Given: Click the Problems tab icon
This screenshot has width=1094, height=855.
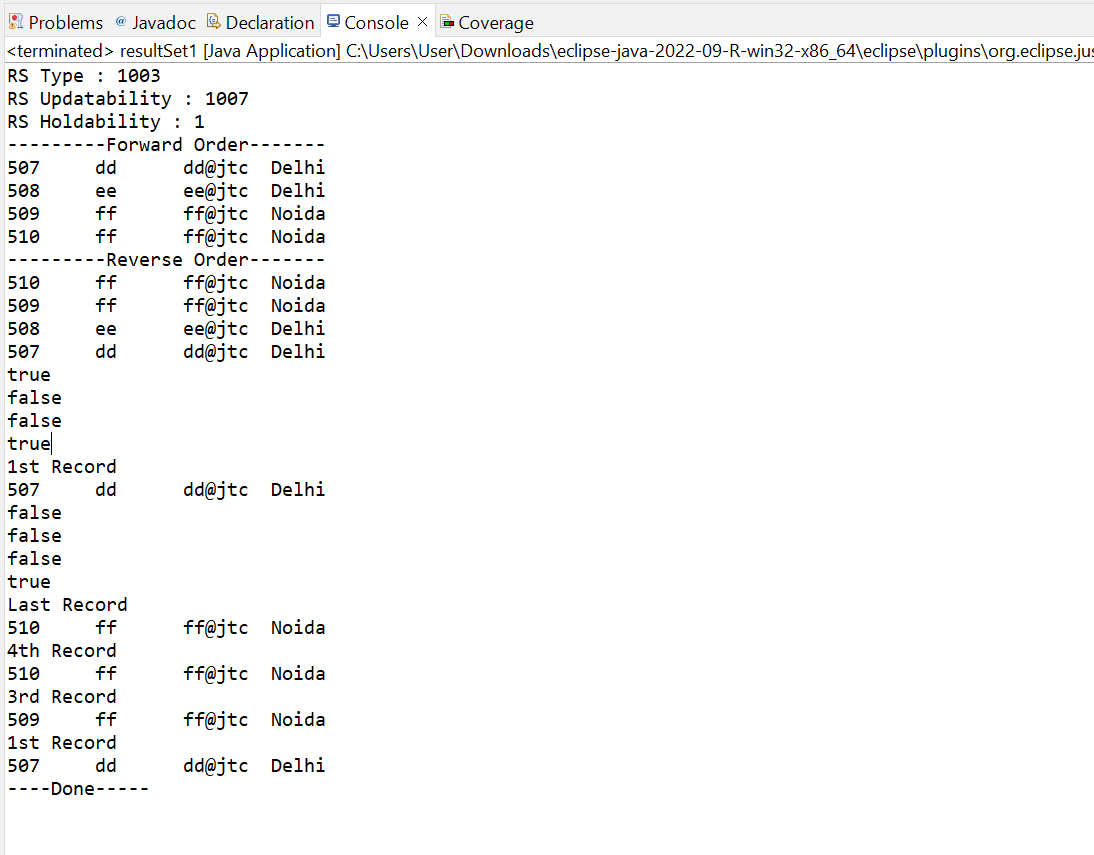Looking at the screenshot, I should [x=16, y=22].
